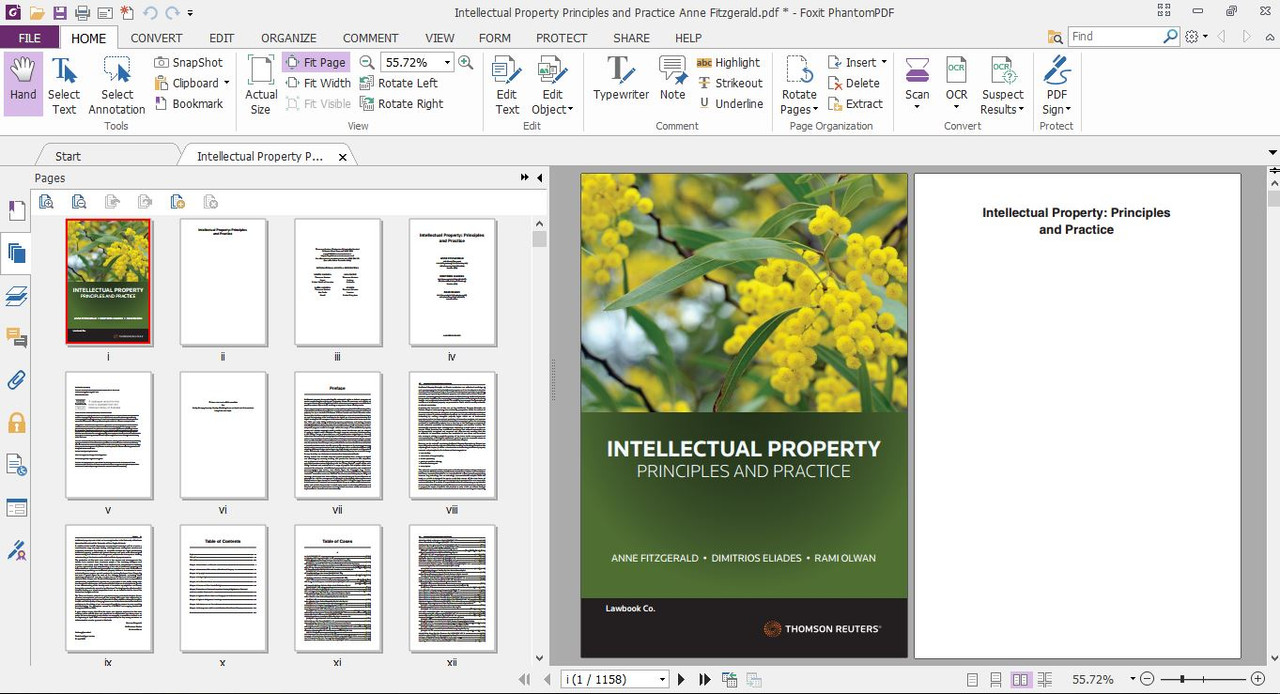Switch to the ORGANIZE ribbon tab
The image size is (1280, 694).
pos(289,38)
